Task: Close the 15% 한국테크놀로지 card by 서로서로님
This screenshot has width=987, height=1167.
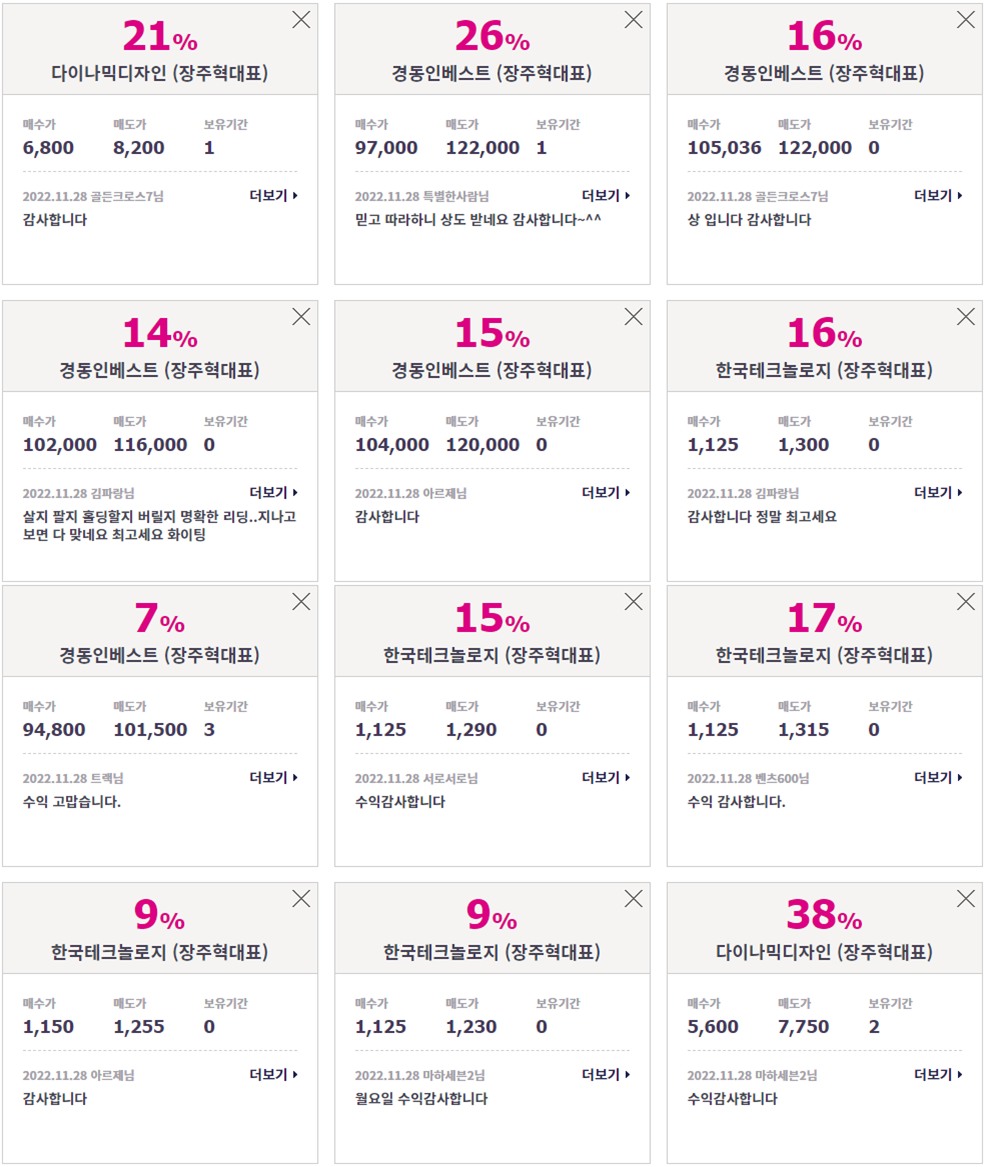Action: (633, 602)
